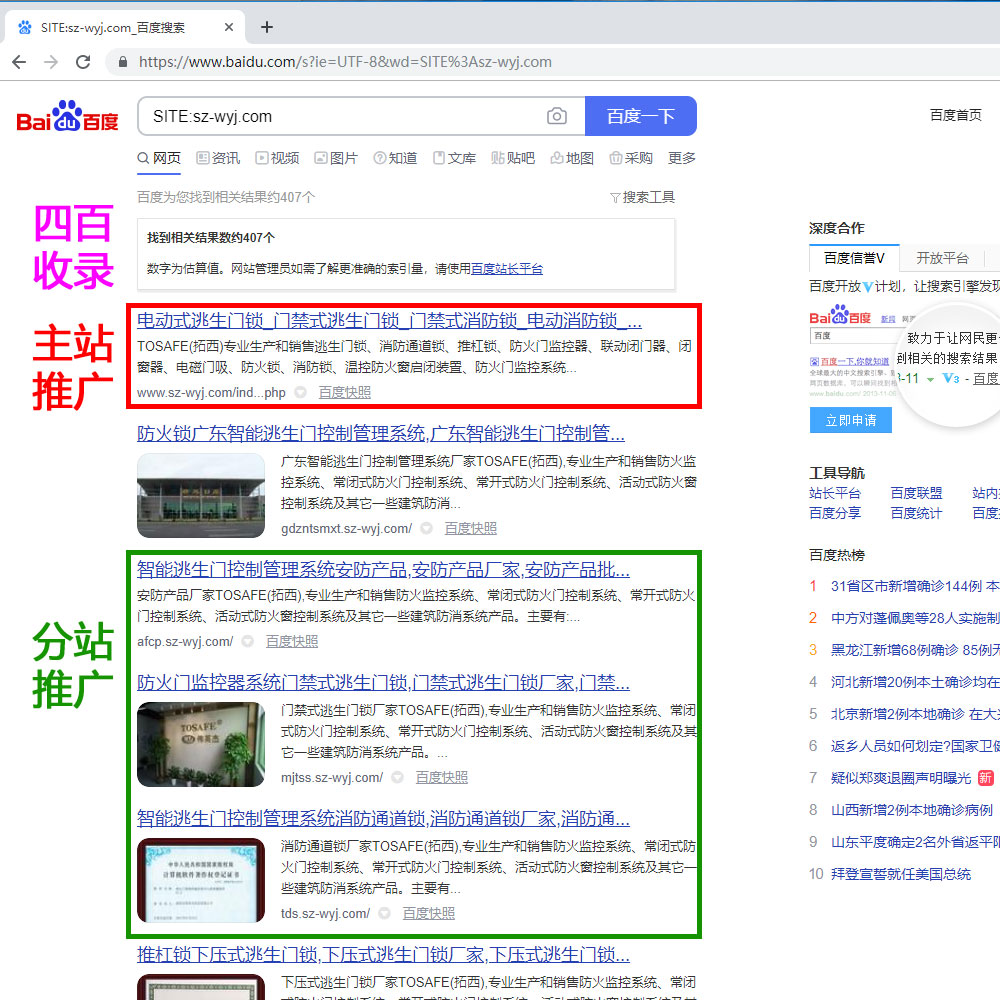Open 百度快照 for afcp.sz-wyj.com
The width and height of the screenshot is (1000, 1000).
click(x=291, y=642)
